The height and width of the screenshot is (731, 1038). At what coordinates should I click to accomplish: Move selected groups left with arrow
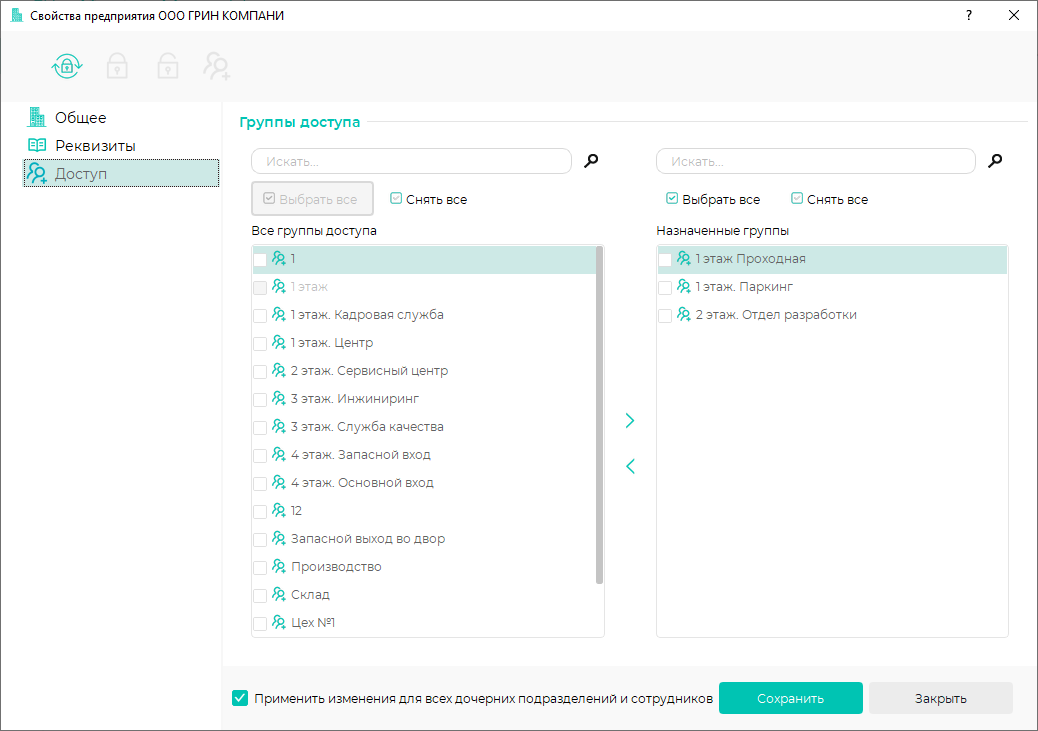tap(630, 466)
